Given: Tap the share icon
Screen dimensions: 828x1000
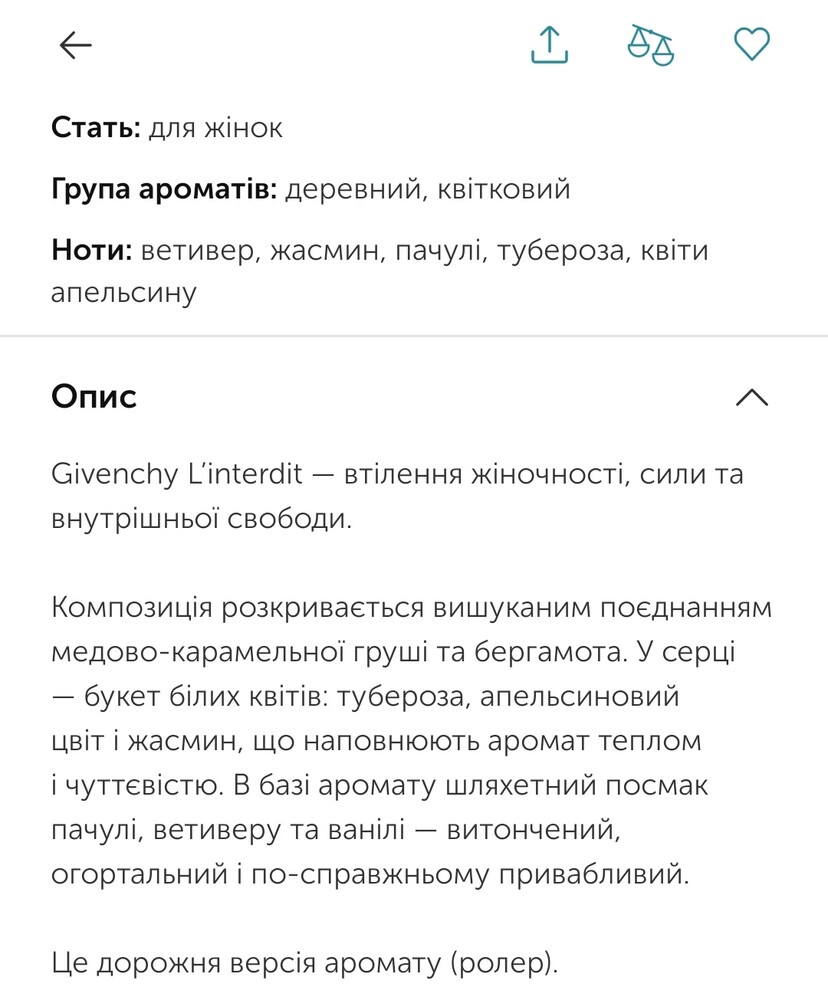Looking at the screenshot, I should coord(549,44).
